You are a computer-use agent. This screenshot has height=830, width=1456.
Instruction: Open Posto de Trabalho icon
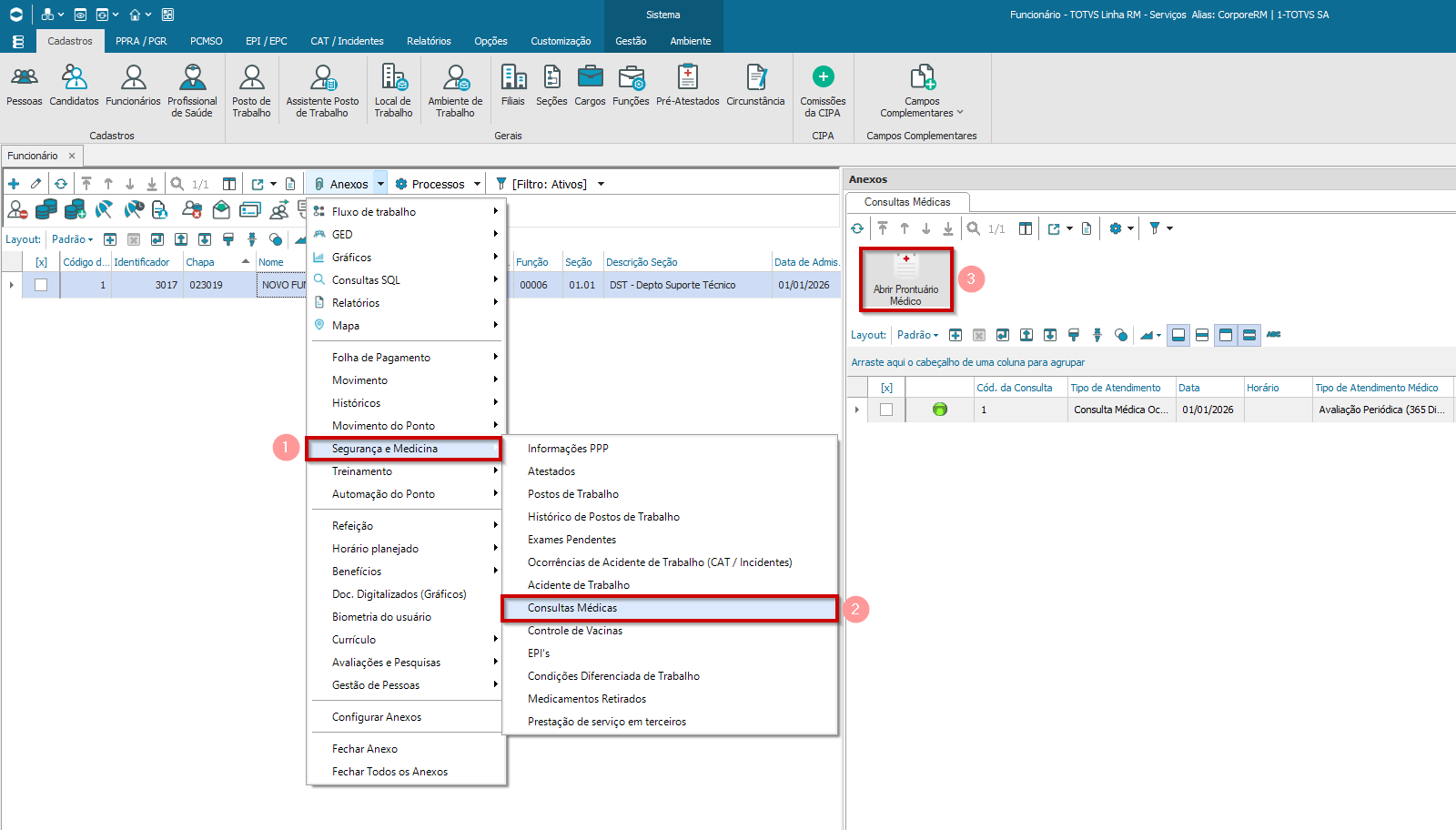[251, 91]
